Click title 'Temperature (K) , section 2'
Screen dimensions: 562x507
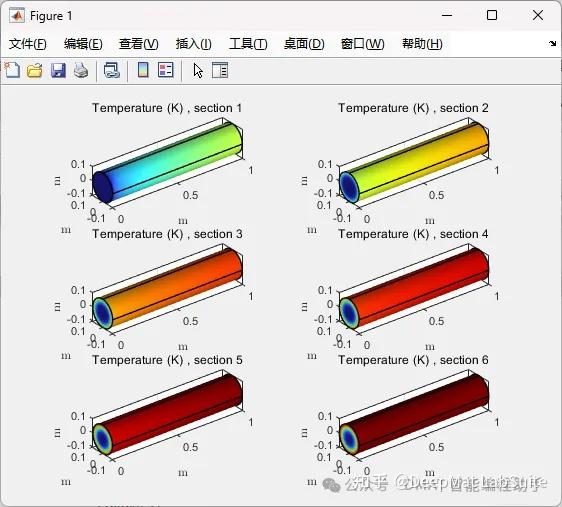coord(413,108)
